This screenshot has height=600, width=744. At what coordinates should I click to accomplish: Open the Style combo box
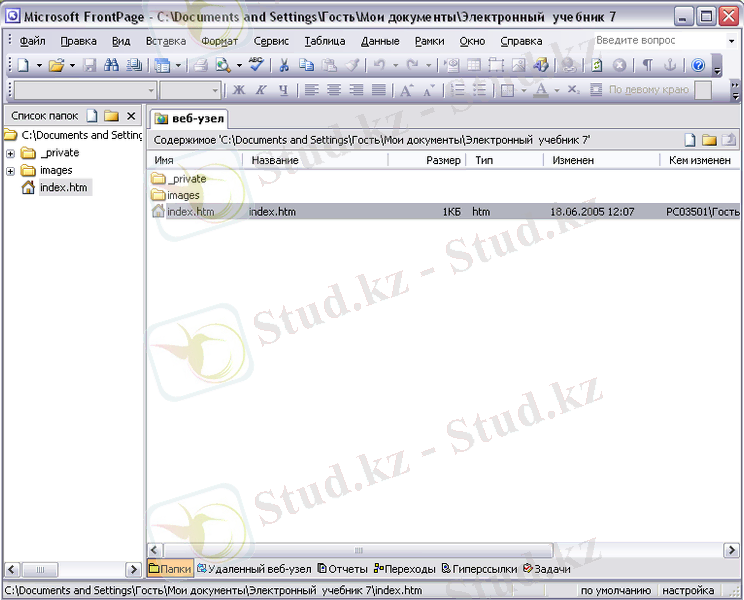[x=85, y=90]
